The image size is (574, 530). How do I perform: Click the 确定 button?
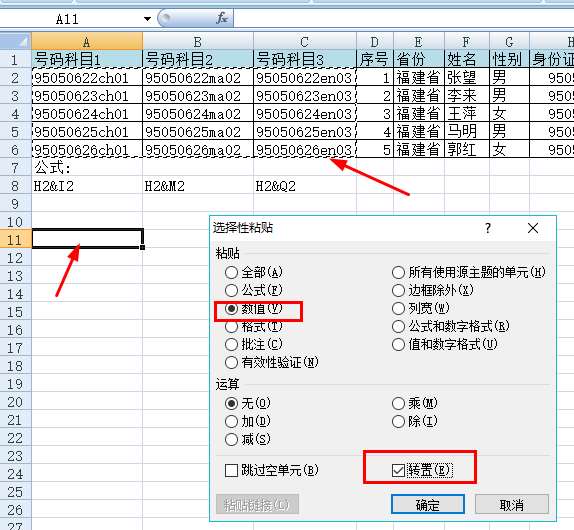(428, 505)
